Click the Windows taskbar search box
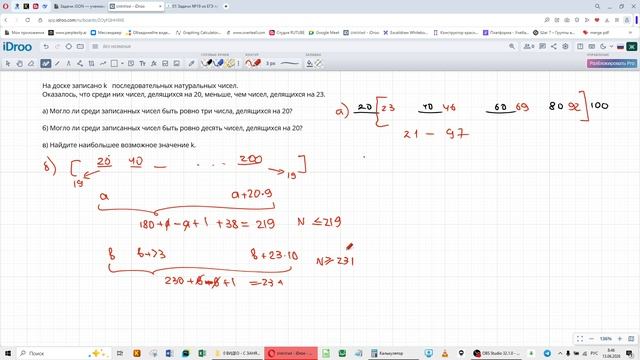640x360 pixels. [64, 353]
